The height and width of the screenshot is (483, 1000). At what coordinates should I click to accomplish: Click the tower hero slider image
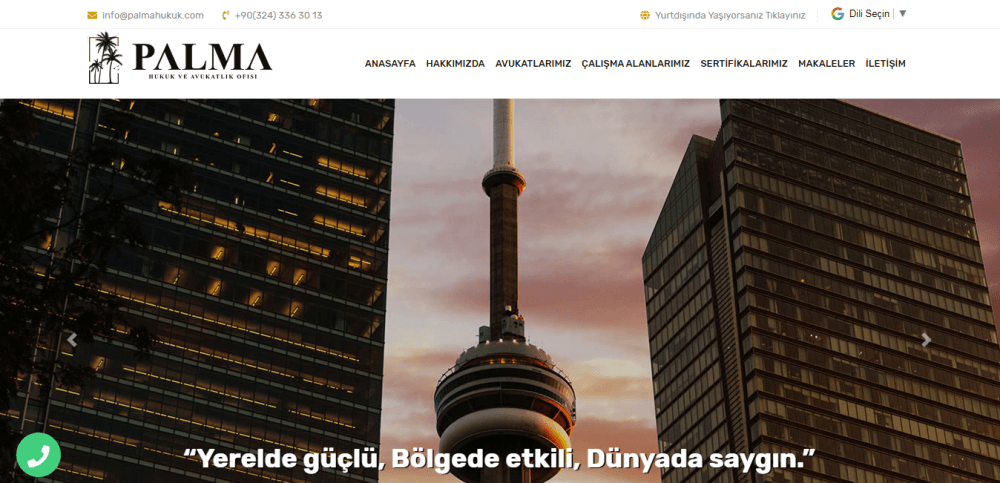point(500,290)
